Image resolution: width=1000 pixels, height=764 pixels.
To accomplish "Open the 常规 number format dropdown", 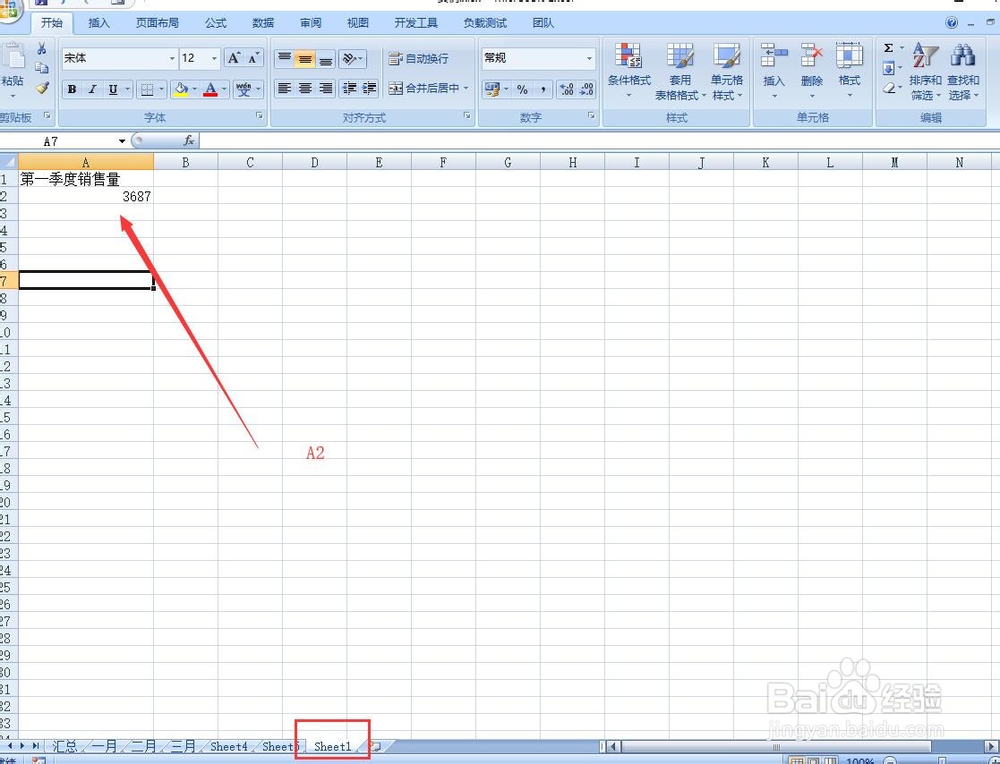I will click(x=589, y=58).
